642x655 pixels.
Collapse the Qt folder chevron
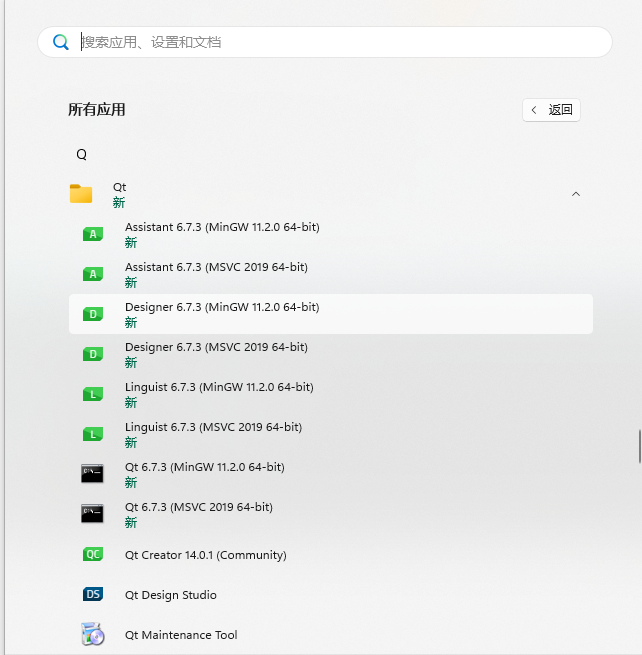pos(576,194)
